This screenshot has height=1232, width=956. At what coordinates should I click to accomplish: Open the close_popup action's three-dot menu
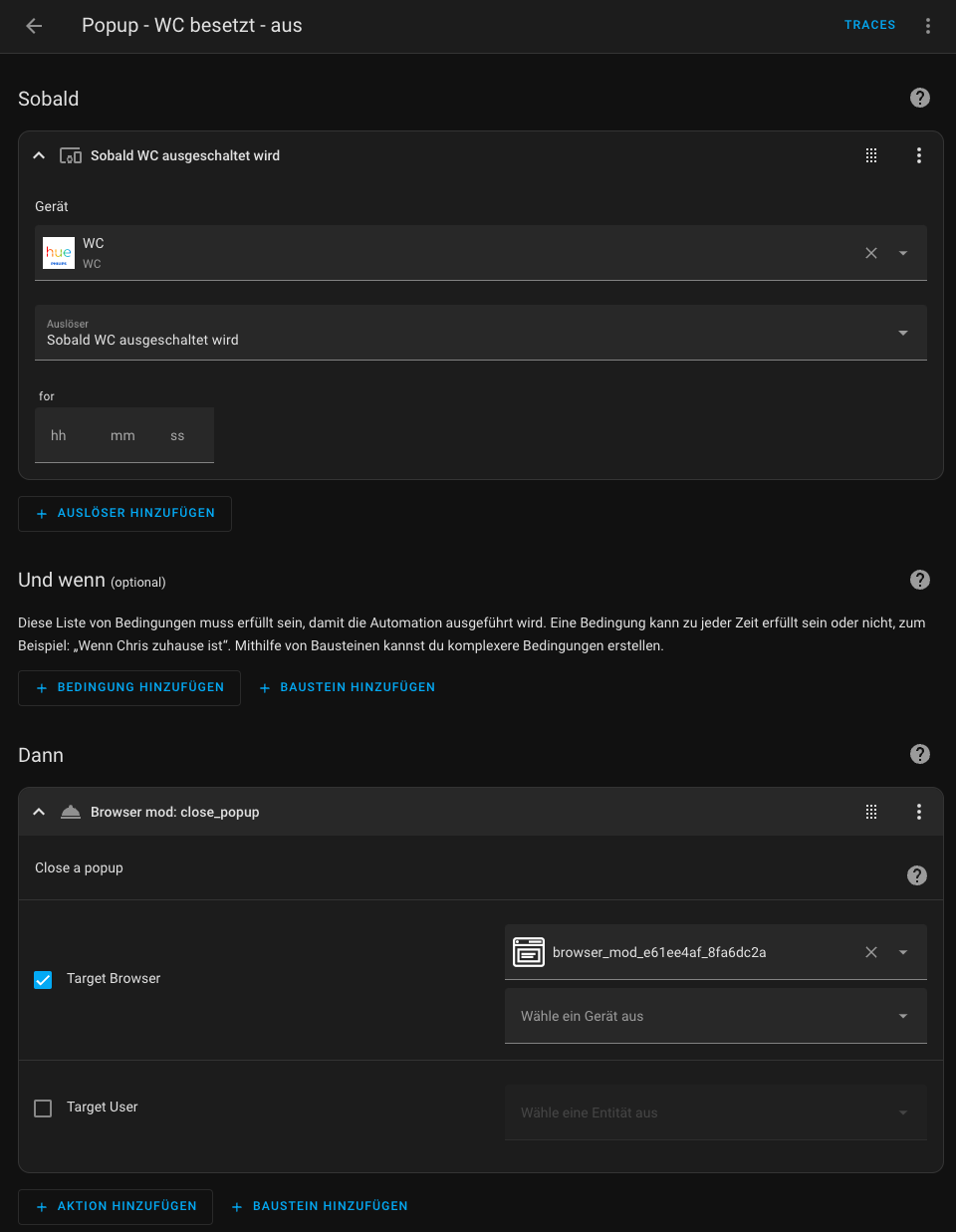coord(919,812)
